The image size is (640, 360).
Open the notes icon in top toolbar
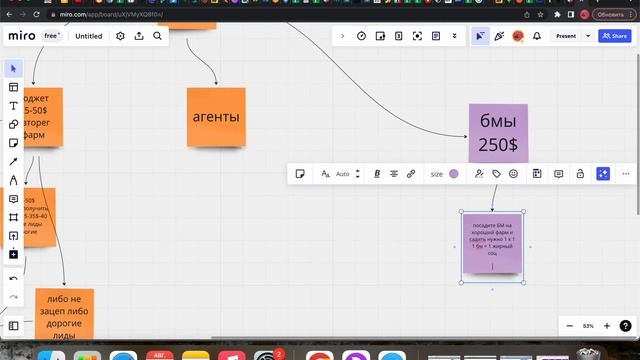436,36
